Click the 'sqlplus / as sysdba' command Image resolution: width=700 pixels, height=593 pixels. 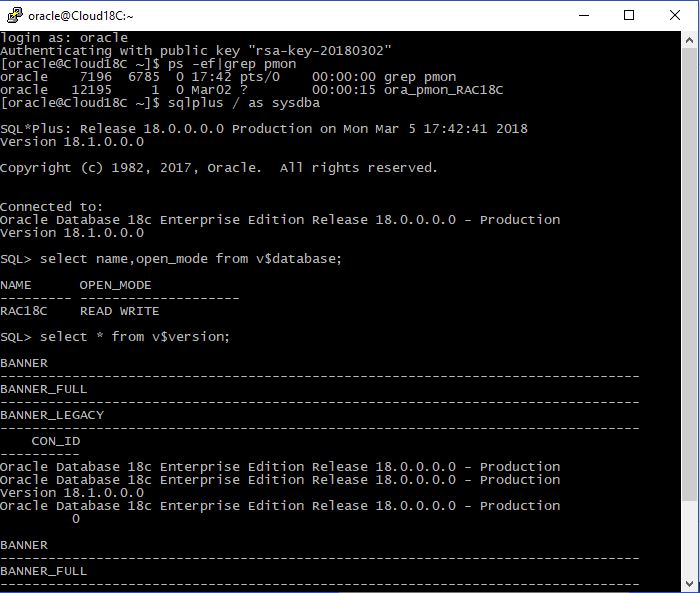click(x=244, y=103)
